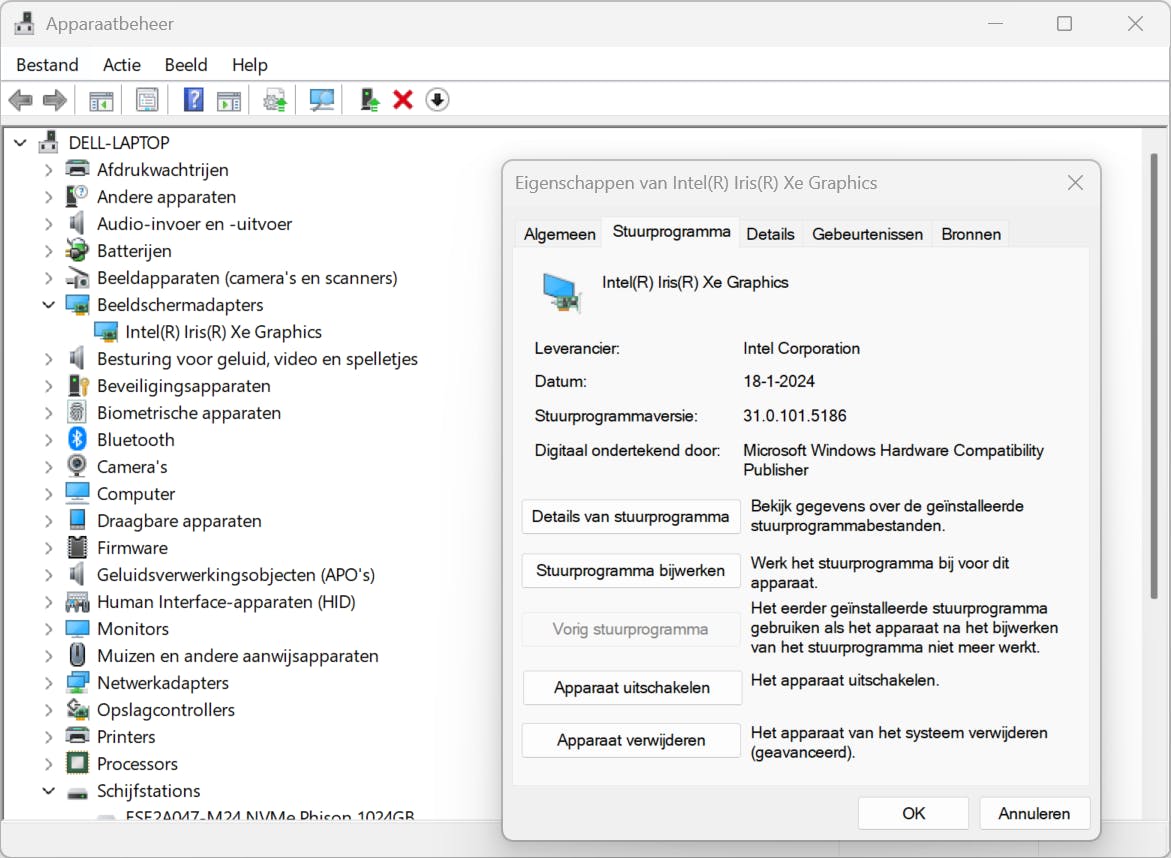
Task: Switch to the Details tab
Action: tap(770, 234)
